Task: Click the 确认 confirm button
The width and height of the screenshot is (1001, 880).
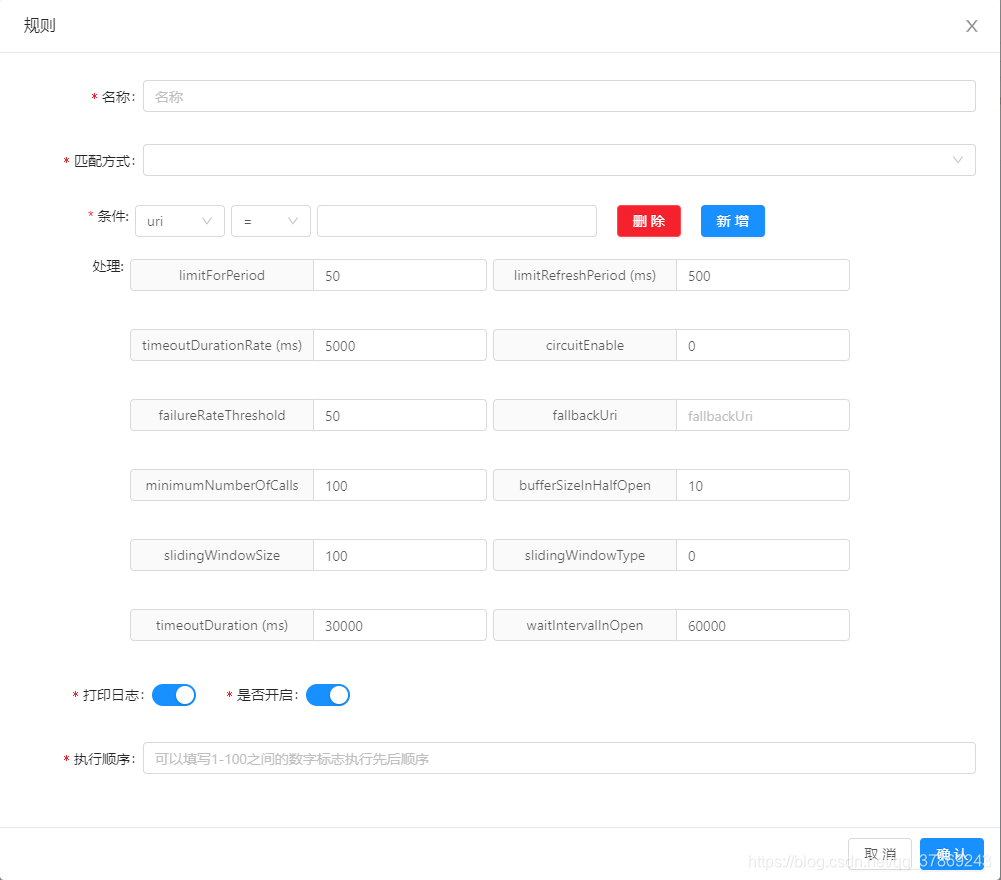Action: [x=951, y=853]
